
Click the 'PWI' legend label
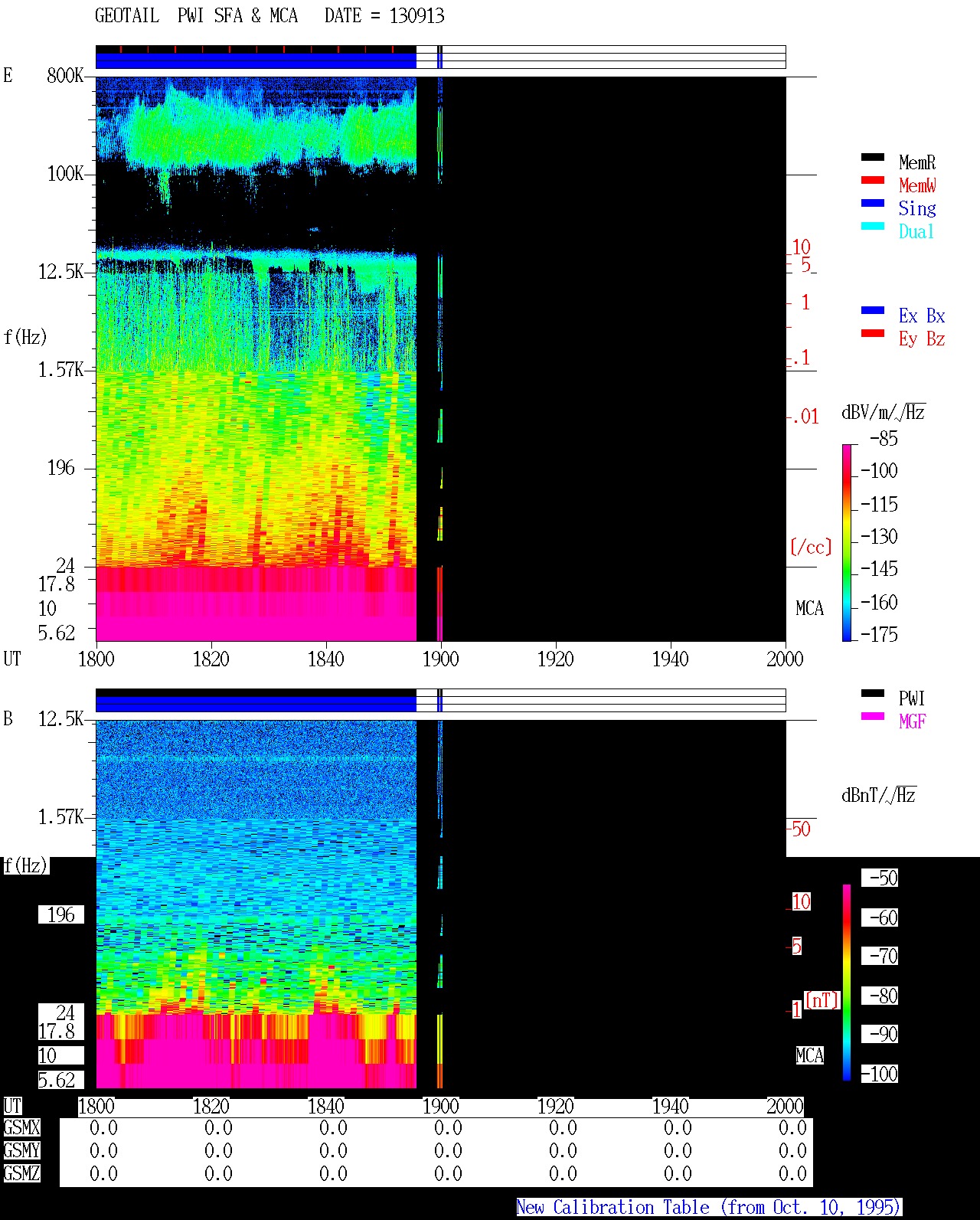912,698
